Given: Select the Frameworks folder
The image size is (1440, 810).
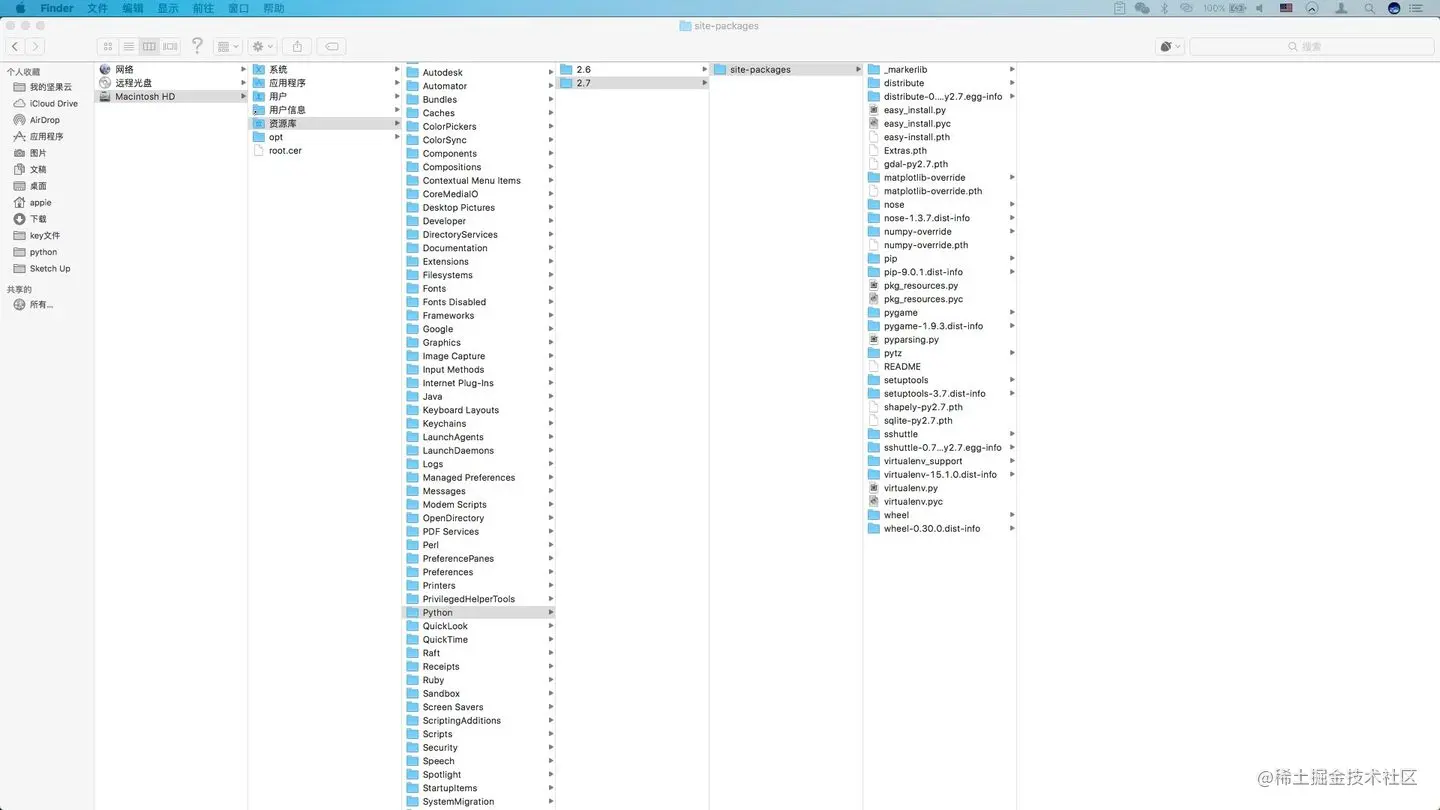Looking at the screenshot, I should [479, 315].
